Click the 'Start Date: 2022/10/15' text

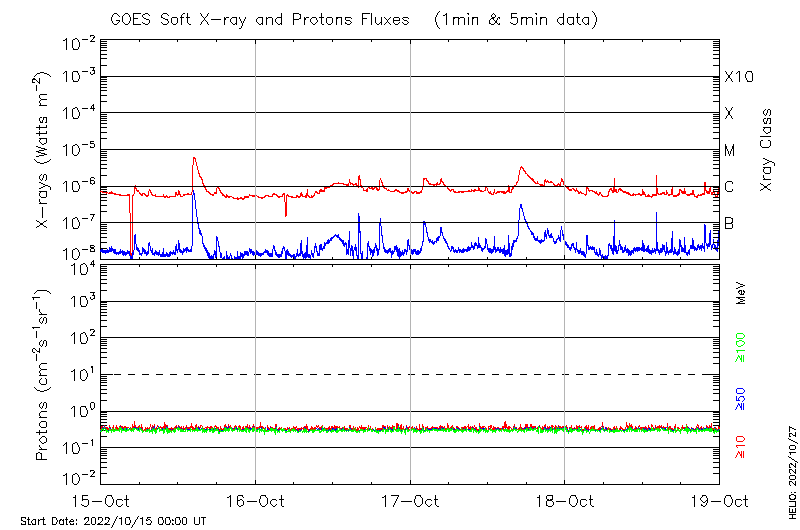(113, 521)
